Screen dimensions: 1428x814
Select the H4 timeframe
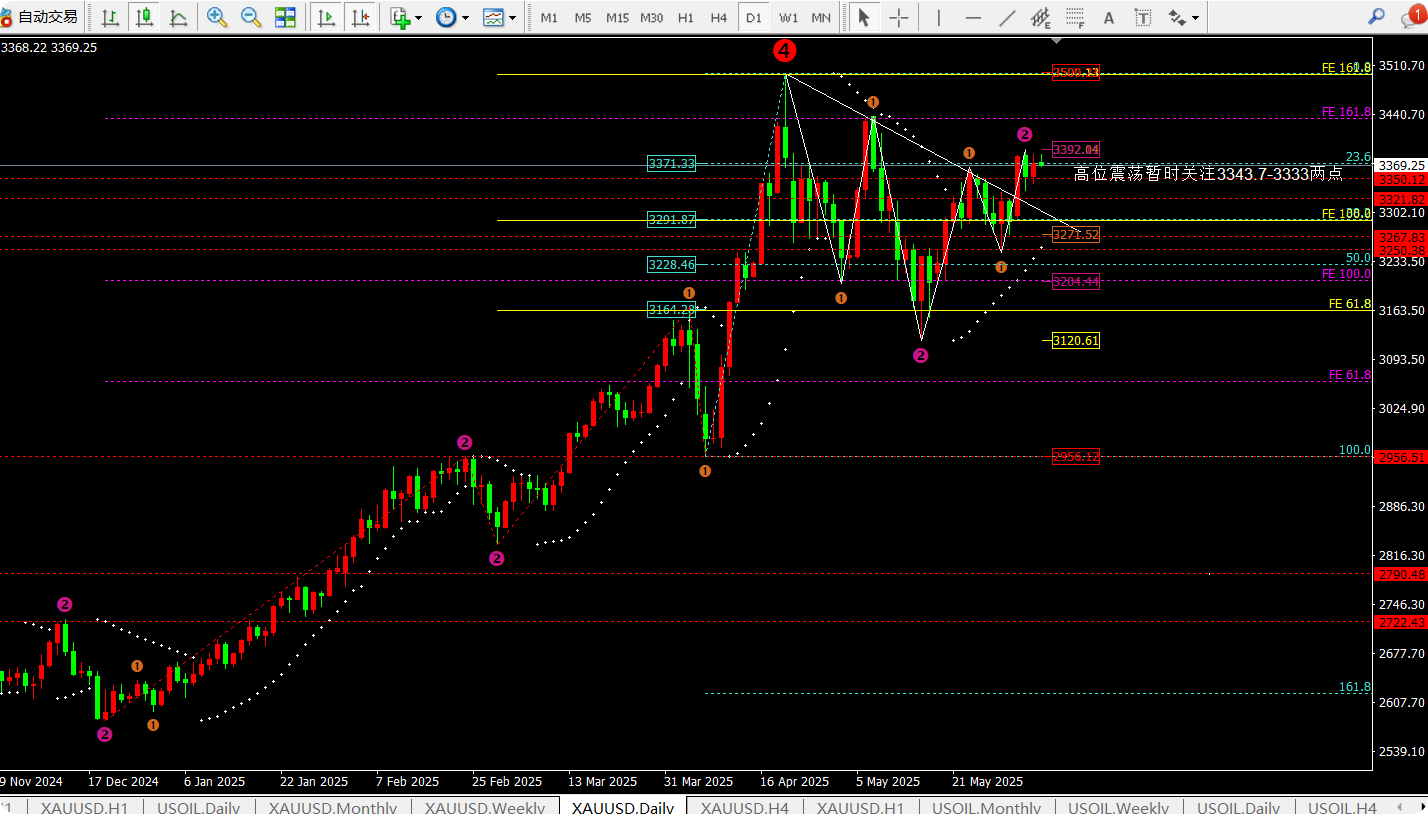click(x=719, y=17)
